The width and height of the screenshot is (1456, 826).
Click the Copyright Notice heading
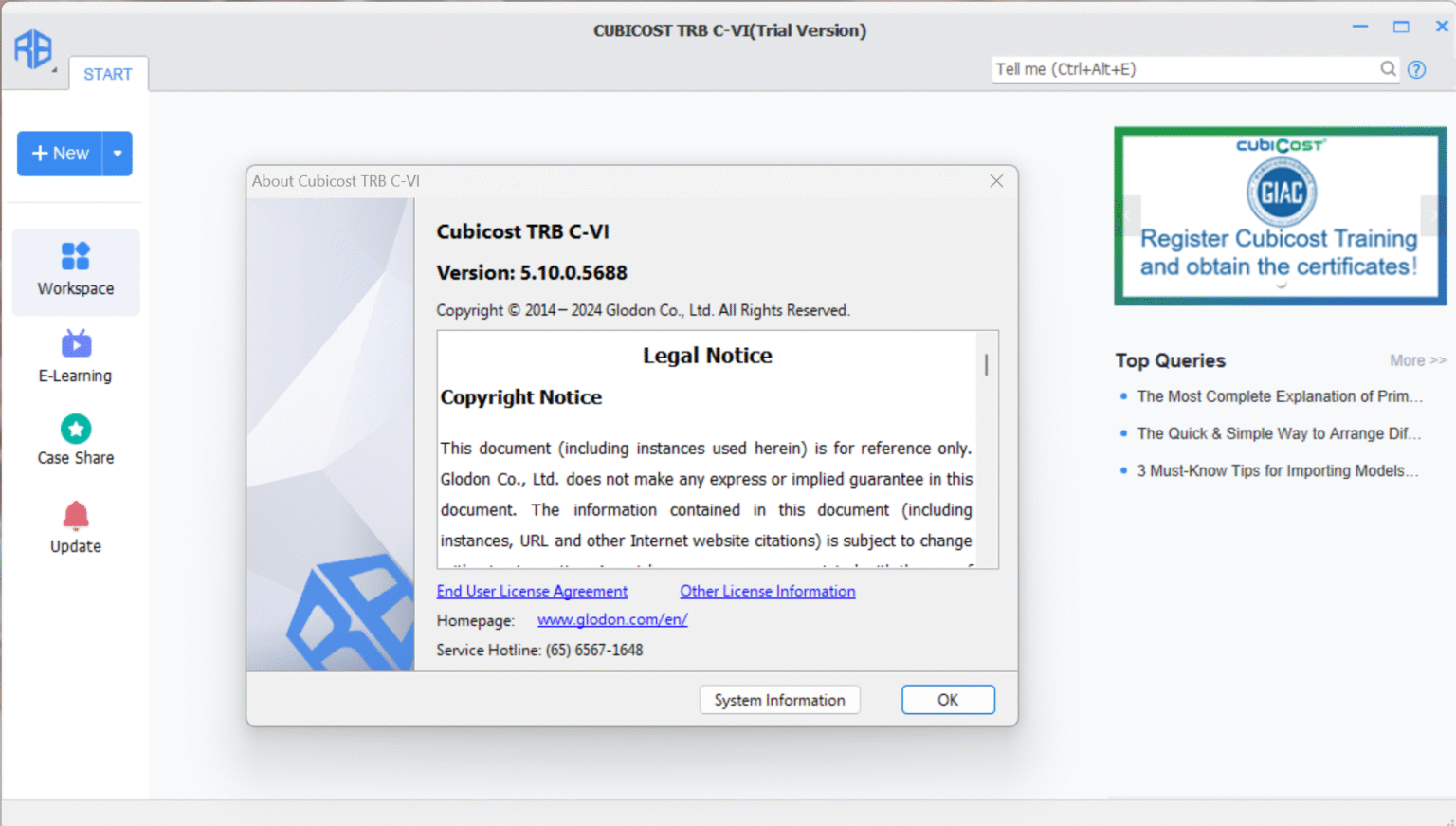[x=520, y=397]
